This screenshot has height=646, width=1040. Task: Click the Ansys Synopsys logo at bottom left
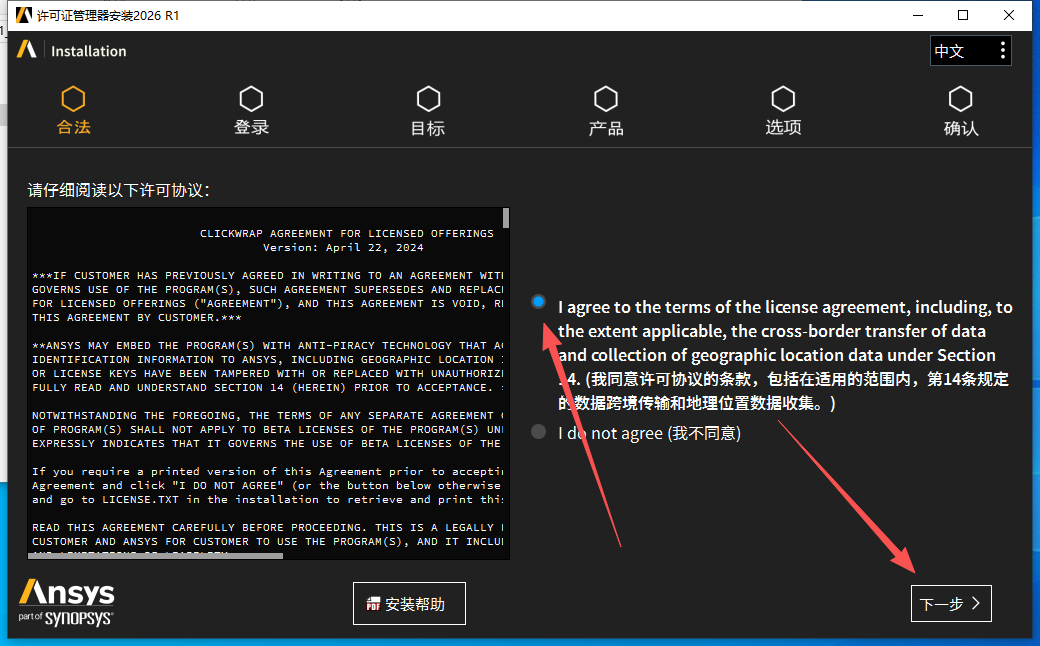[x=66, y=601]
